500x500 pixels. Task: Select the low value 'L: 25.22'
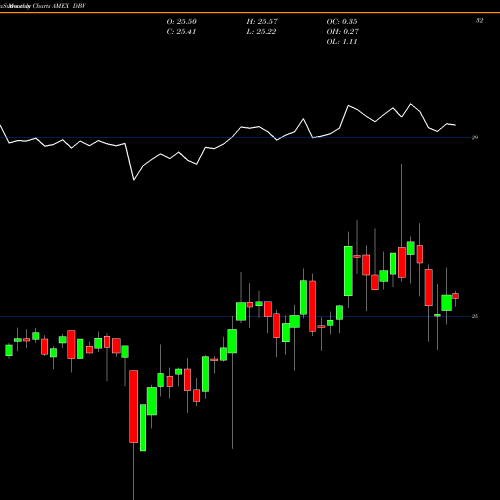[x=261, y=32]
